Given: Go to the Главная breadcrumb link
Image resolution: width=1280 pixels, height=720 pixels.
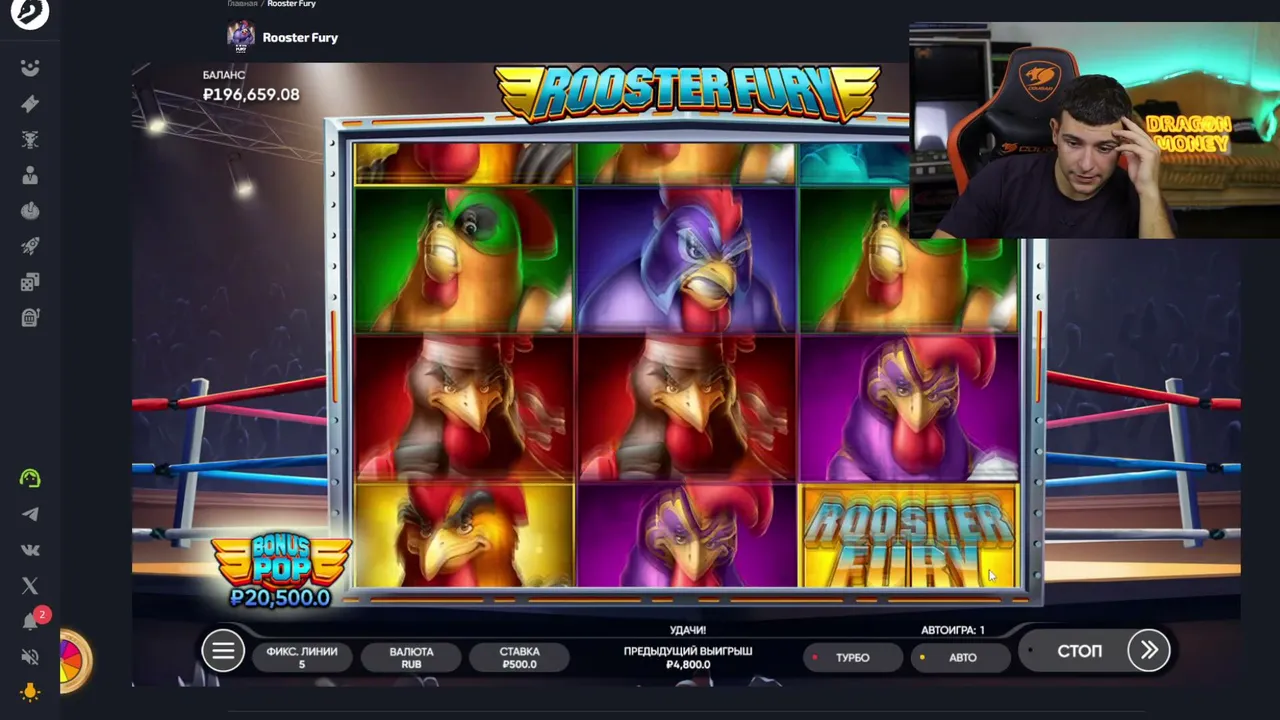Looking at the screenshot, I should pyautogui.click(x=242, y=4).
